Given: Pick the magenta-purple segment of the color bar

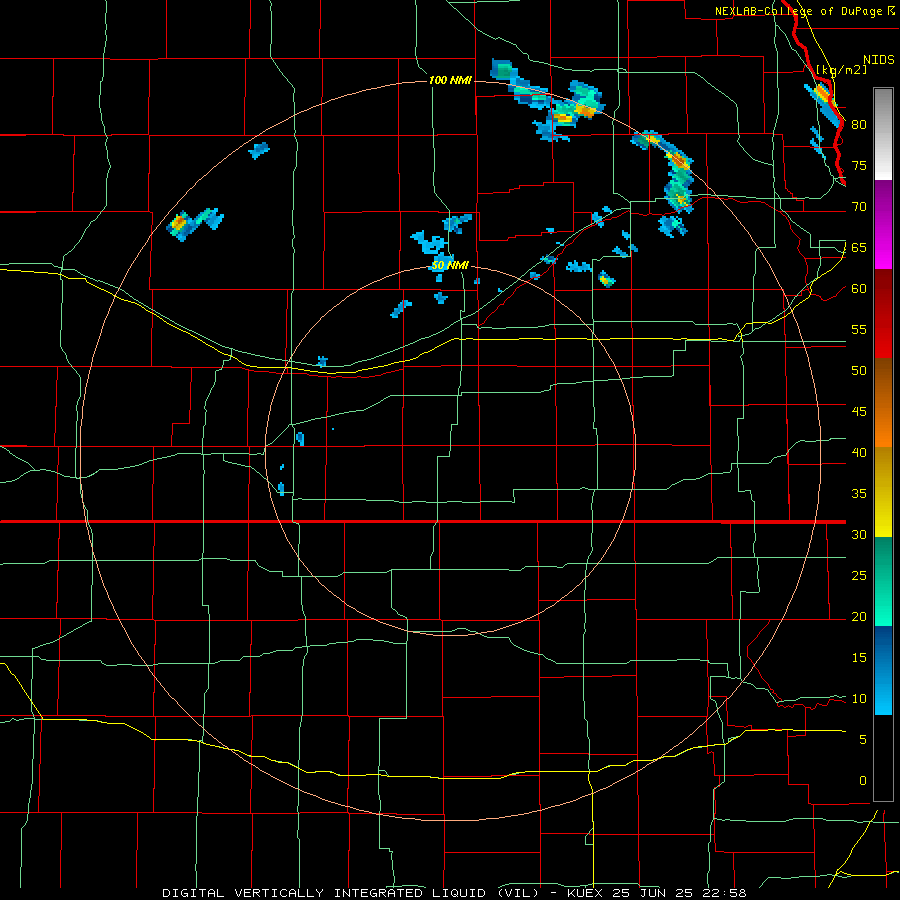Looking at the screenshot, I should click(x=883, y=224).
